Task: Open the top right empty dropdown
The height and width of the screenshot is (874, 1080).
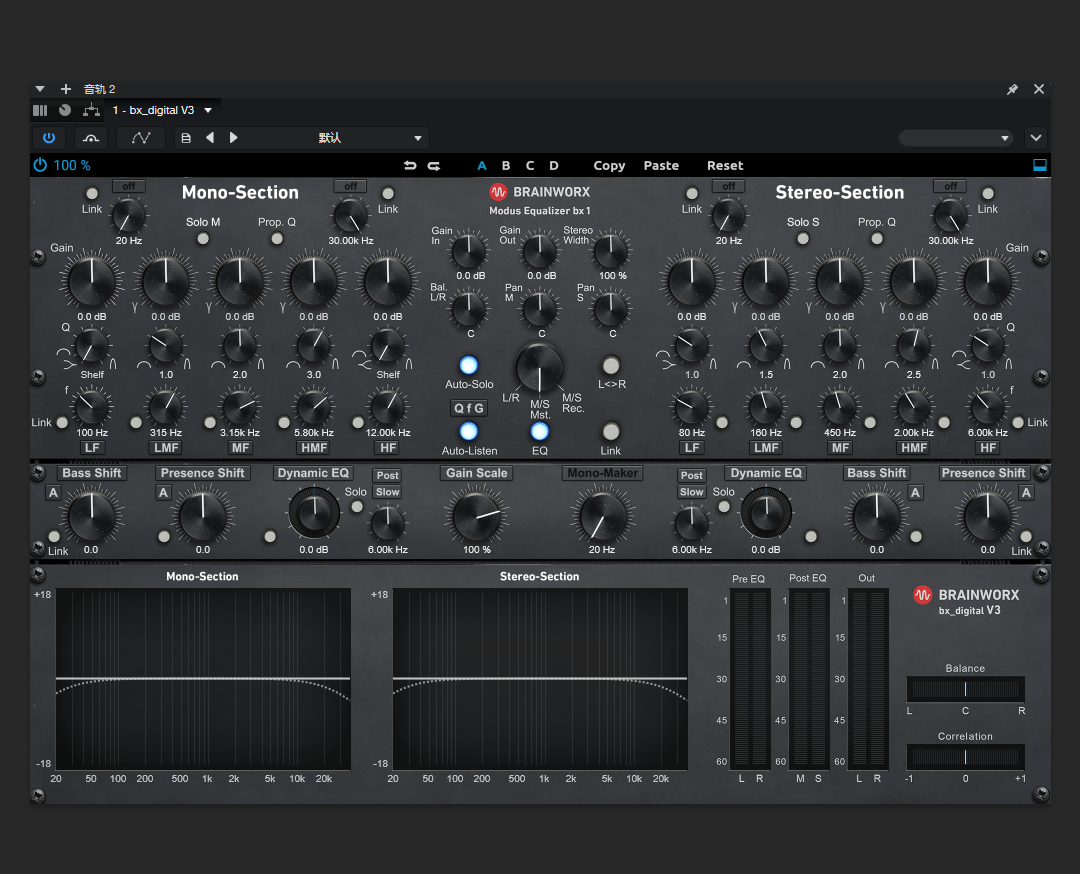Action: coord(955,138)
